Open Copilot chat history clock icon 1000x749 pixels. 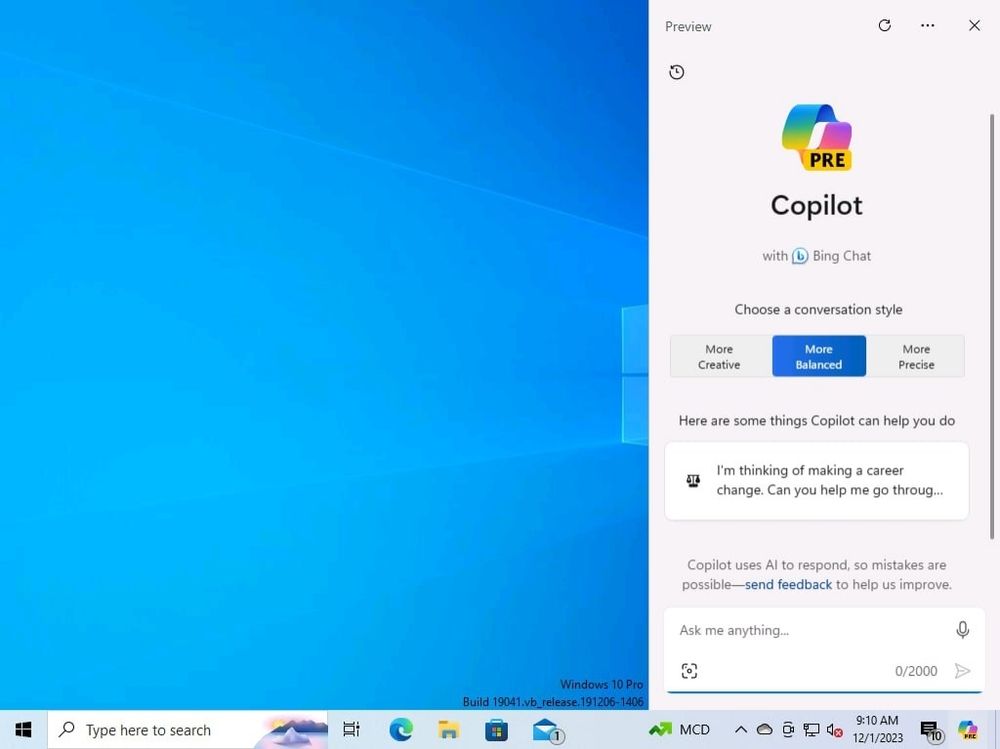(x=677, y=72)
